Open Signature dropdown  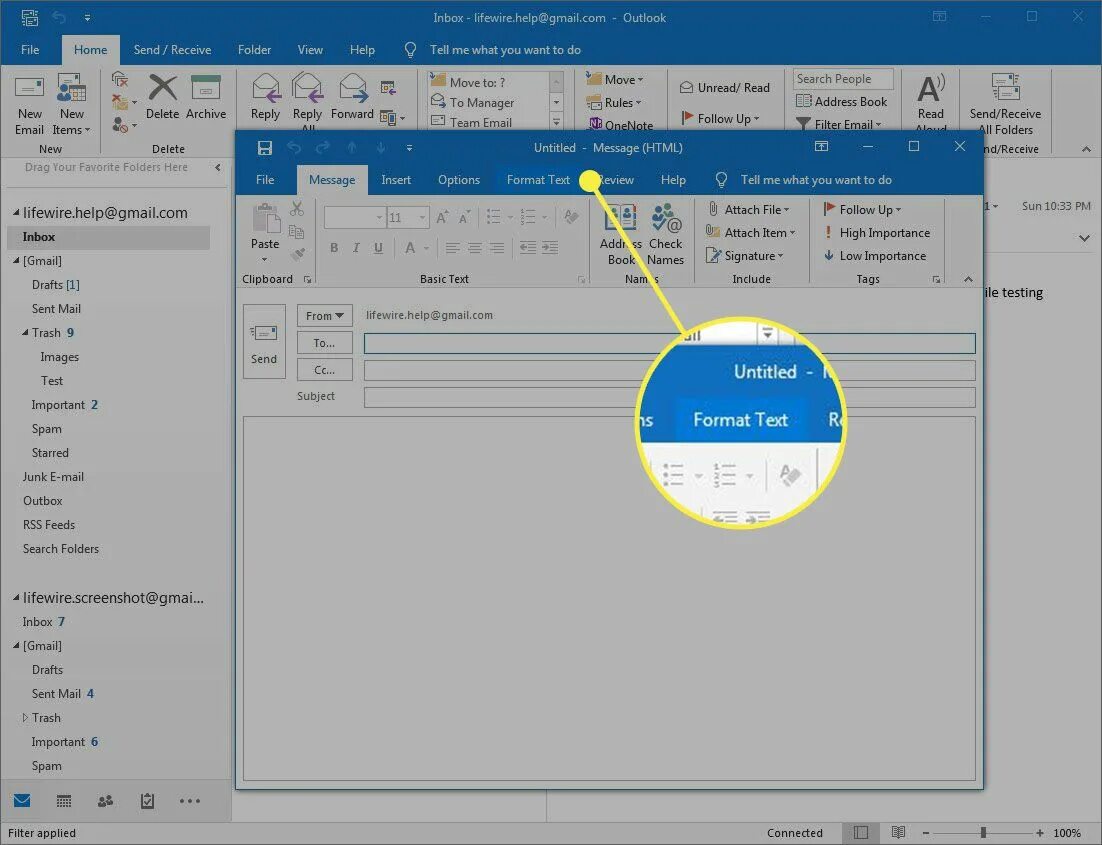[744, 256]
